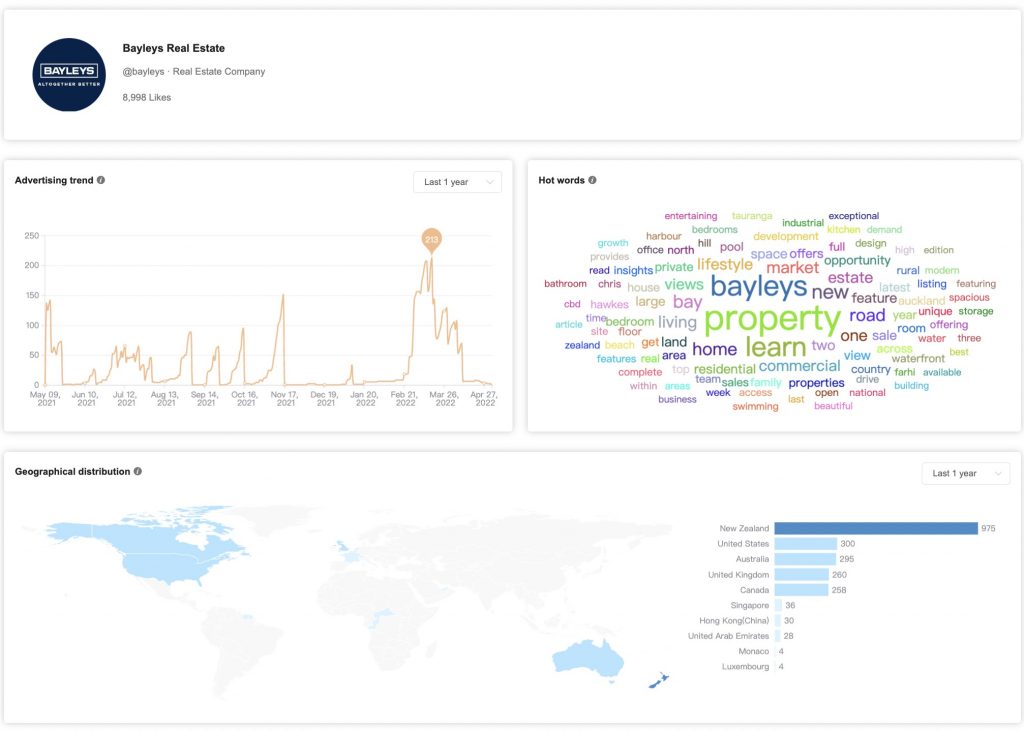Click the word 'exceptional' in the word cloud
The height and width of the screenshot is (732, 1024).
pyautogui.click(x=854, y=215)
